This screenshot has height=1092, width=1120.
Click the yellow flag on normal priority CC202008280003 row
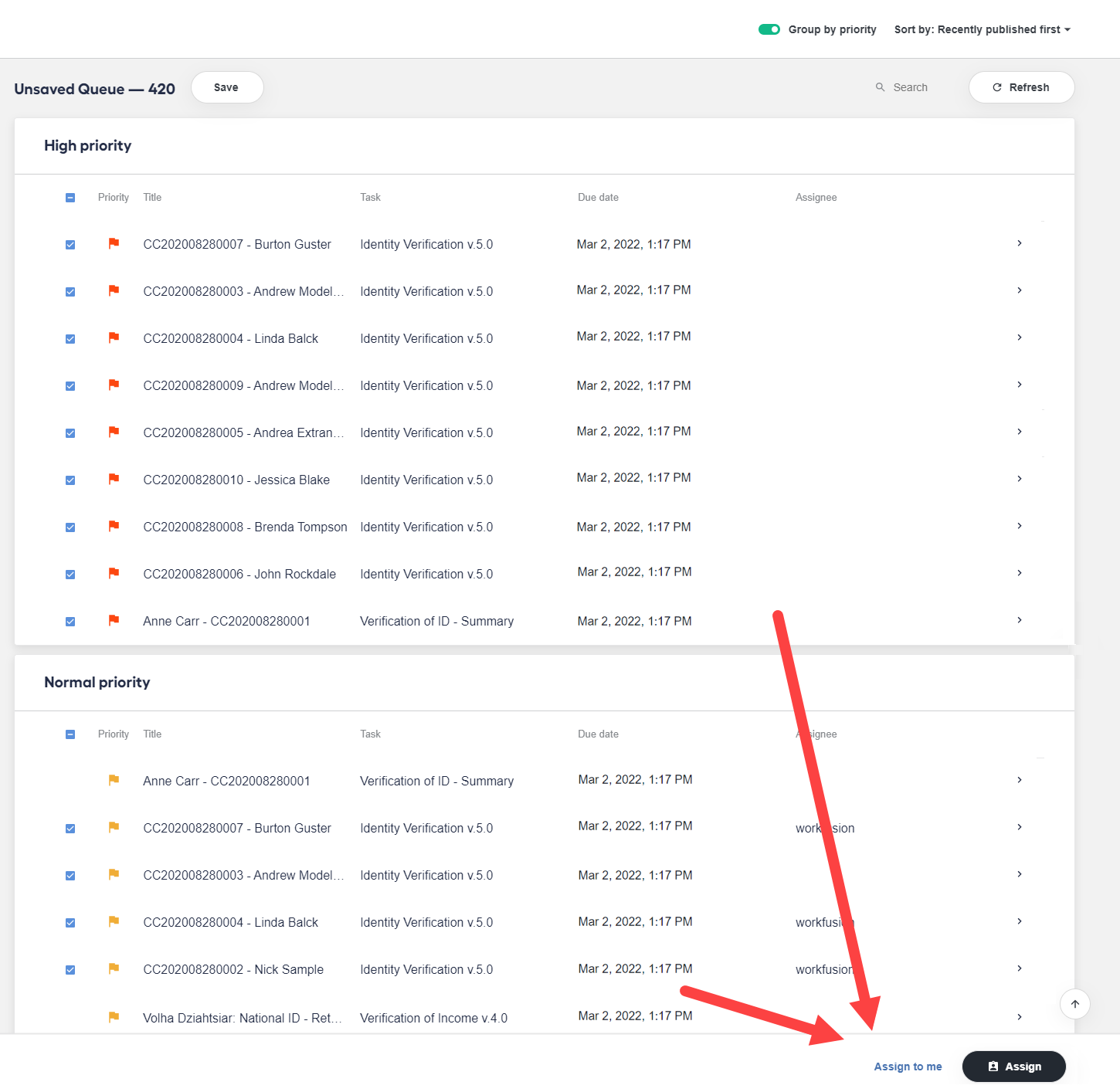tap(114, 874)
